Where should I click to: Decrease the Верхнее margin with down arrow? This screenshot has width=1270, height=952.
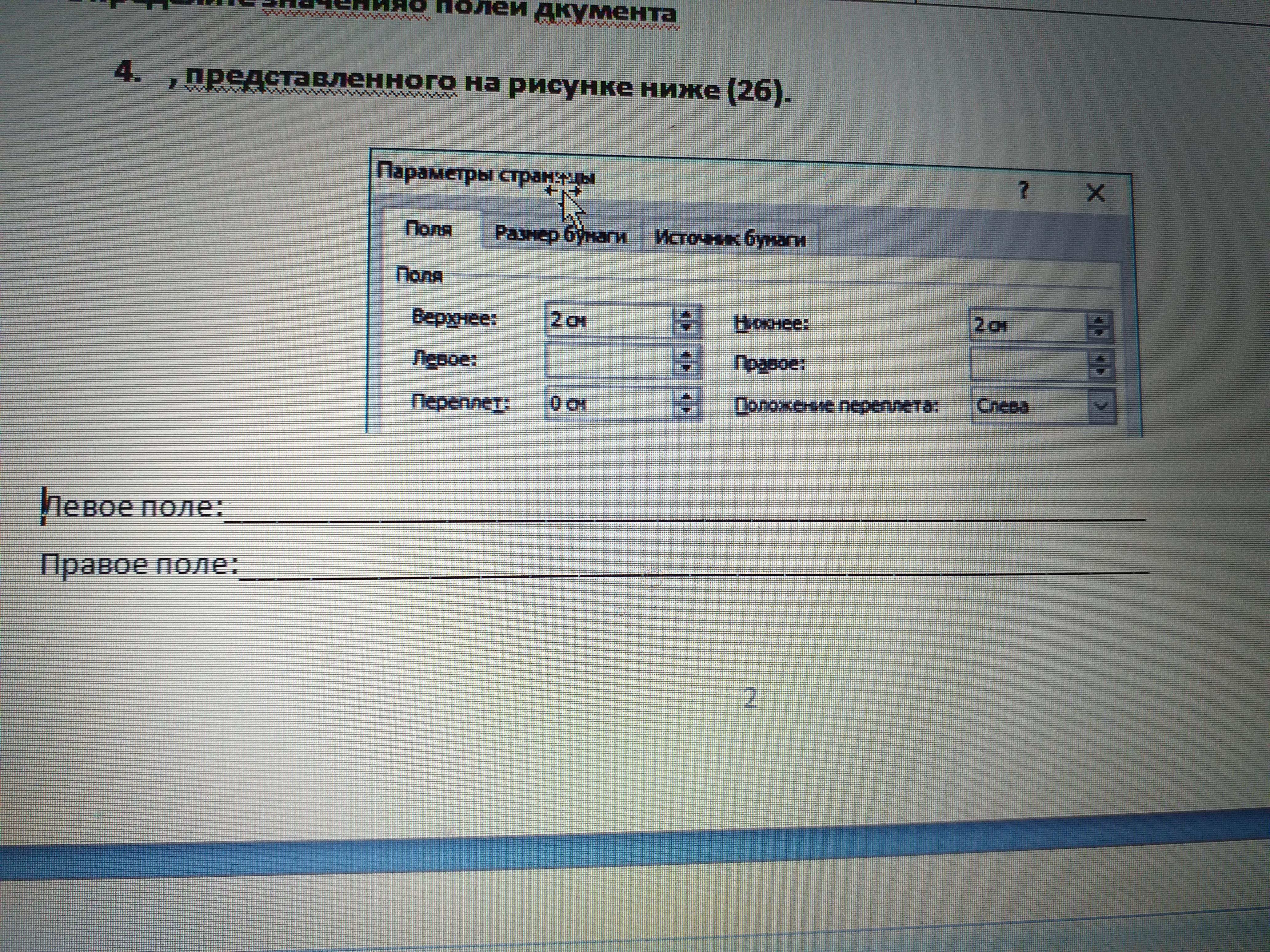click(x=686, y=328)
